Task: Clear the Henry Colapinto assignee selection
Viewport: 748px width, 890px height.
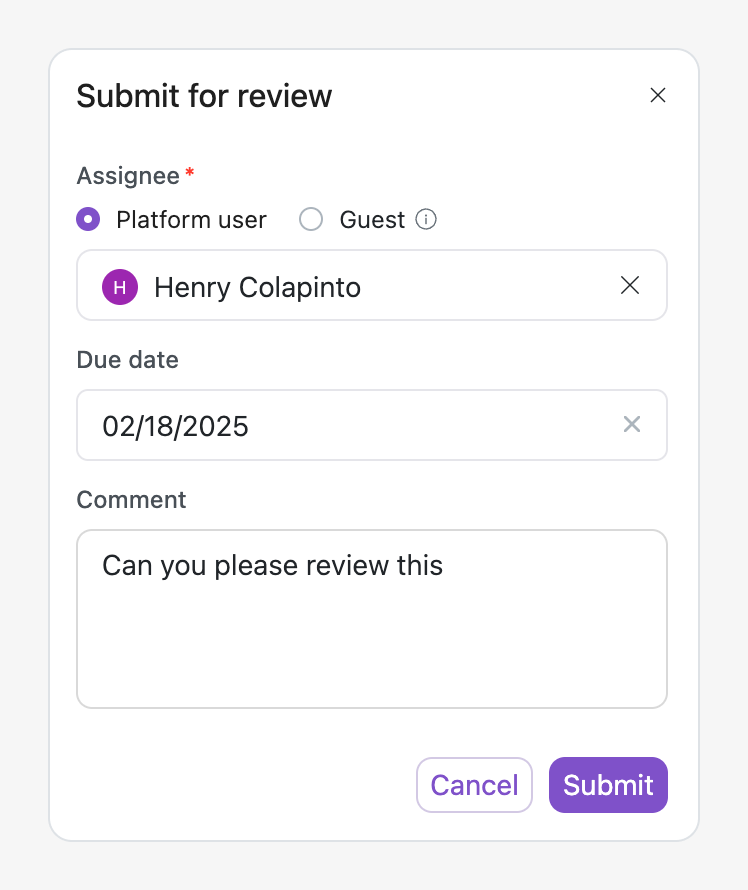Action: click(x=630, y=285)
